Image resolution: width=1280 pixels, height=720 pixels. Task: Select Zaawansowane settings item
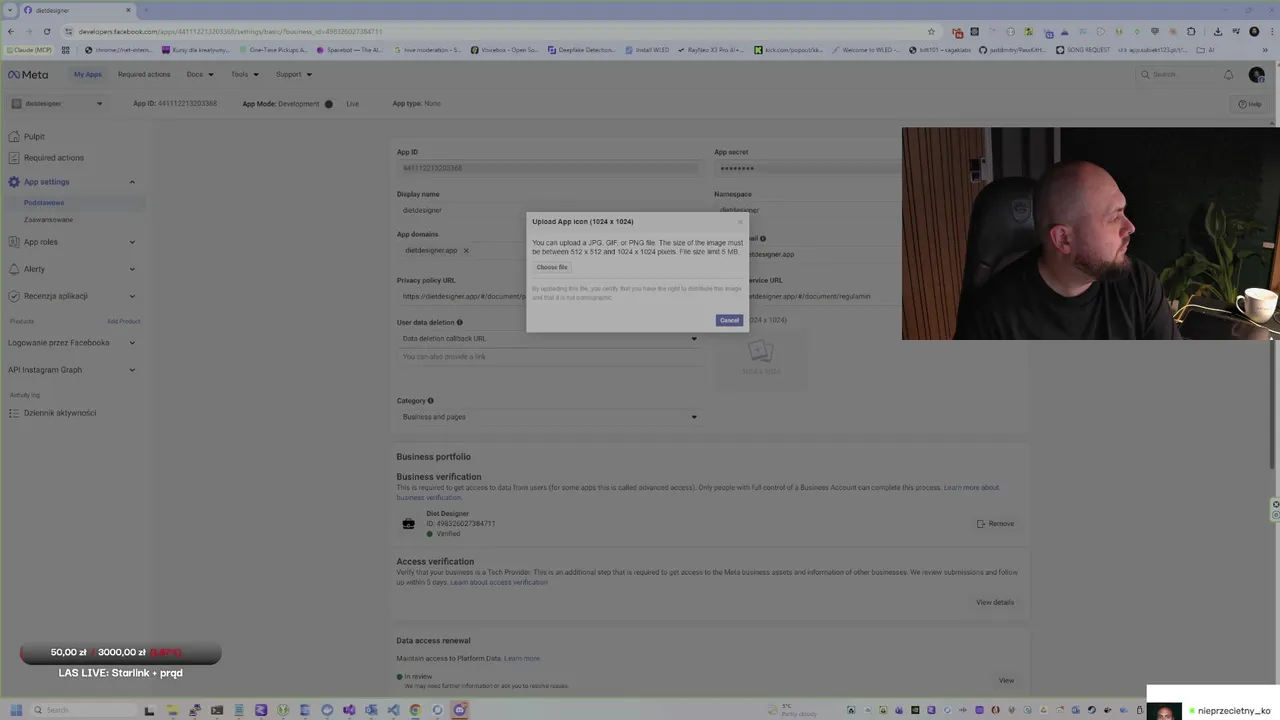48,219
